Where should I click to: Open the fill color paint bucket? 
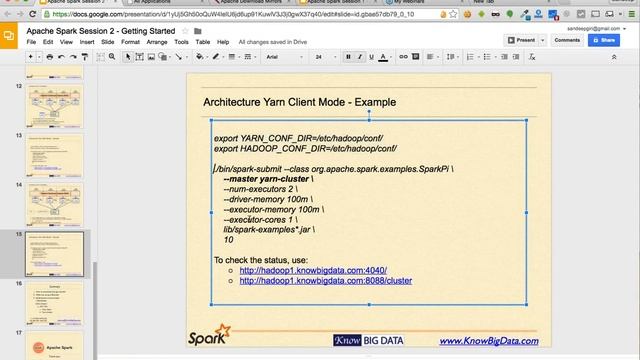point(201,57)
